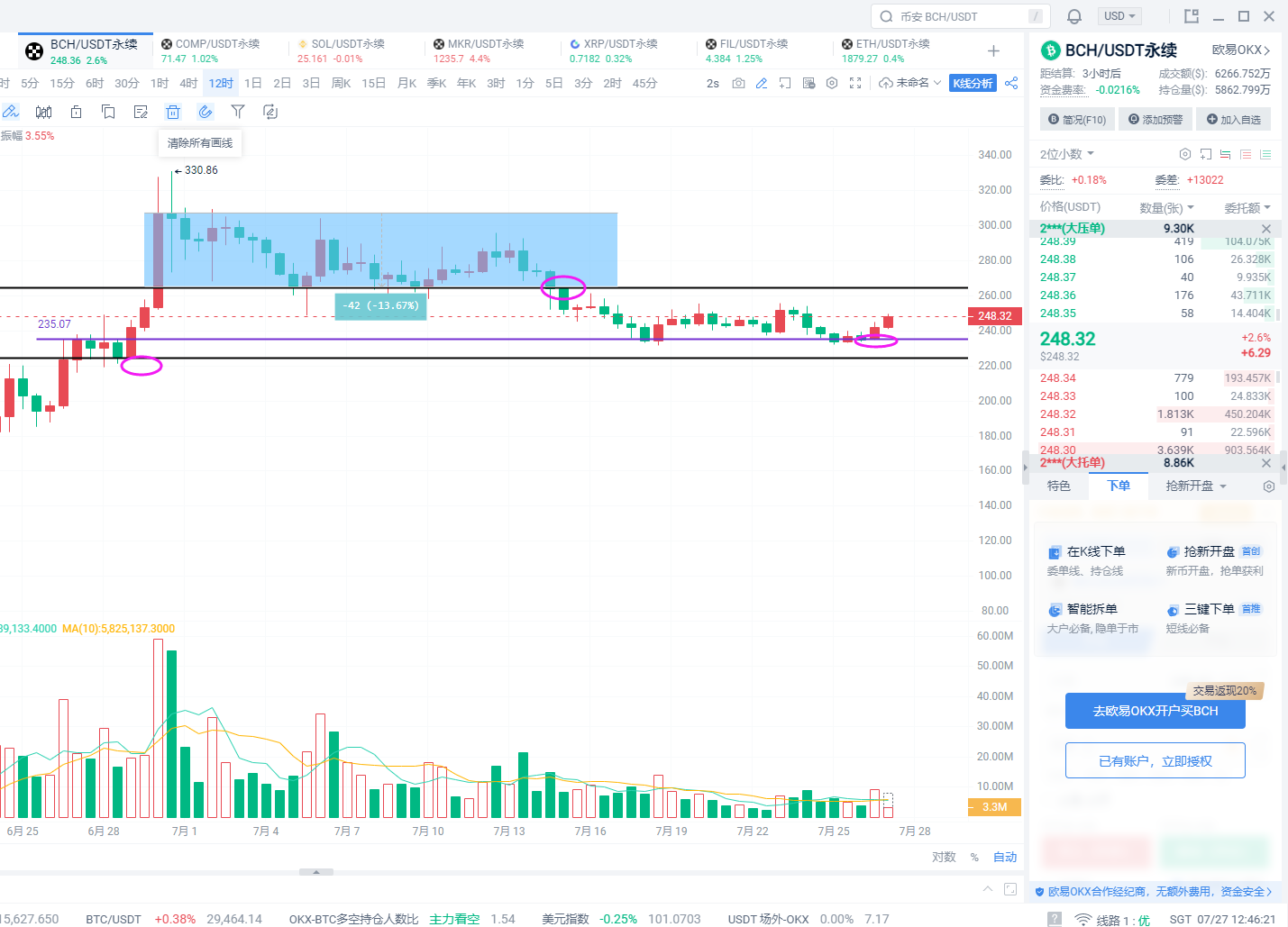Click the paperclip magnet icon in the drawing toolbar
The width and height of the screenshot is (1288, 927).
pos(206,112)
